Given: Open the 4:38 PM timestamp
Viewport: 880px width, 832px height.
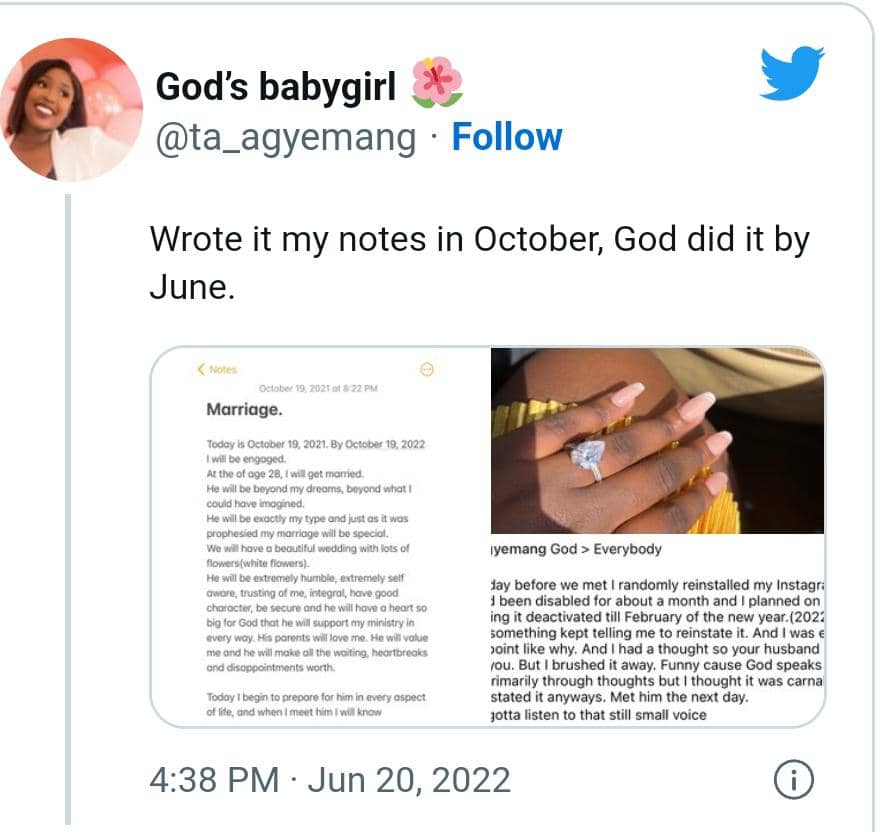Looking at the screenshot, I should pyautogui.click(x=213, y=780).
